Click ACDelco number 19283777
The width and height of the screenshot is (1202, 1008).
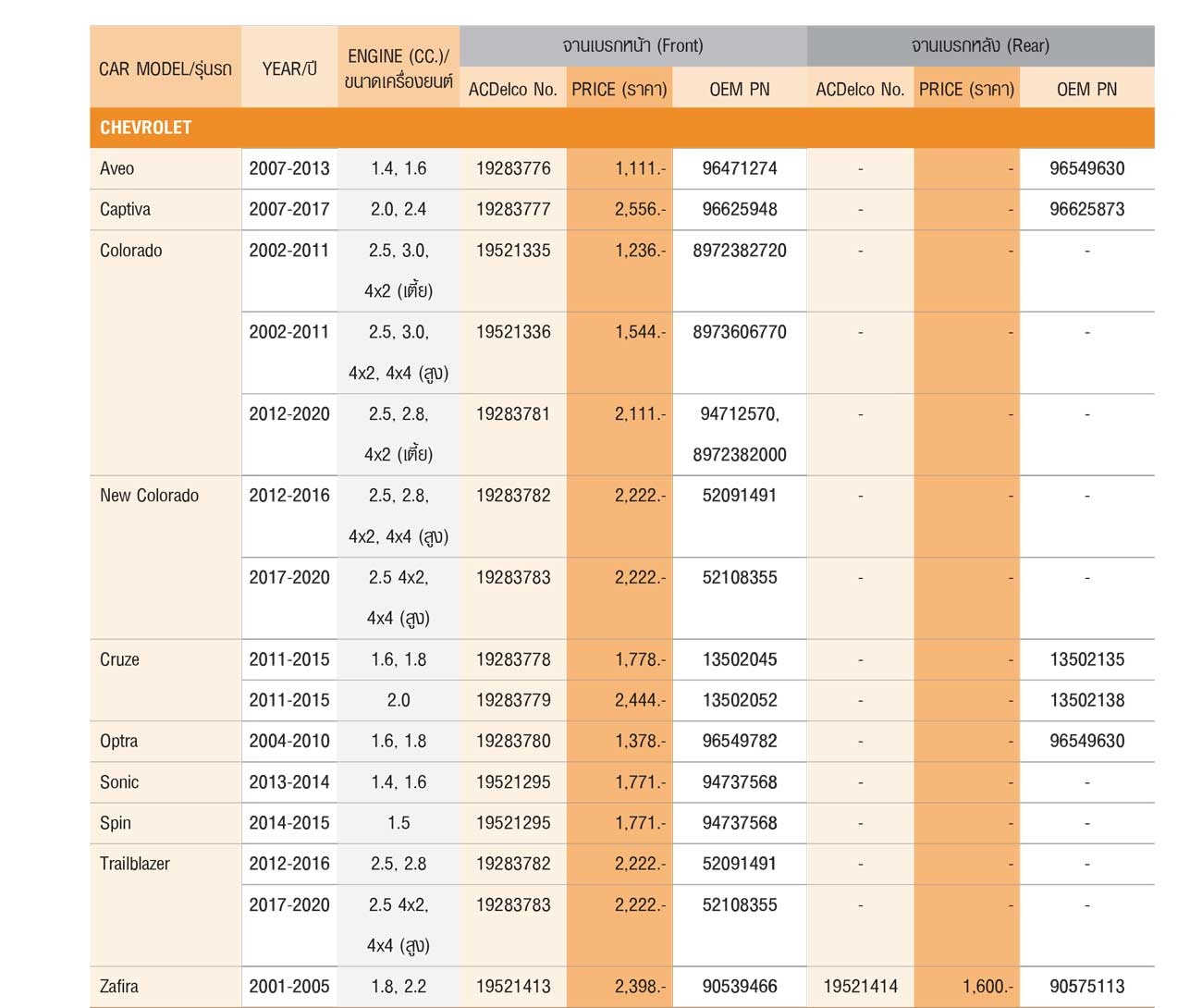[x=513, y=209]
